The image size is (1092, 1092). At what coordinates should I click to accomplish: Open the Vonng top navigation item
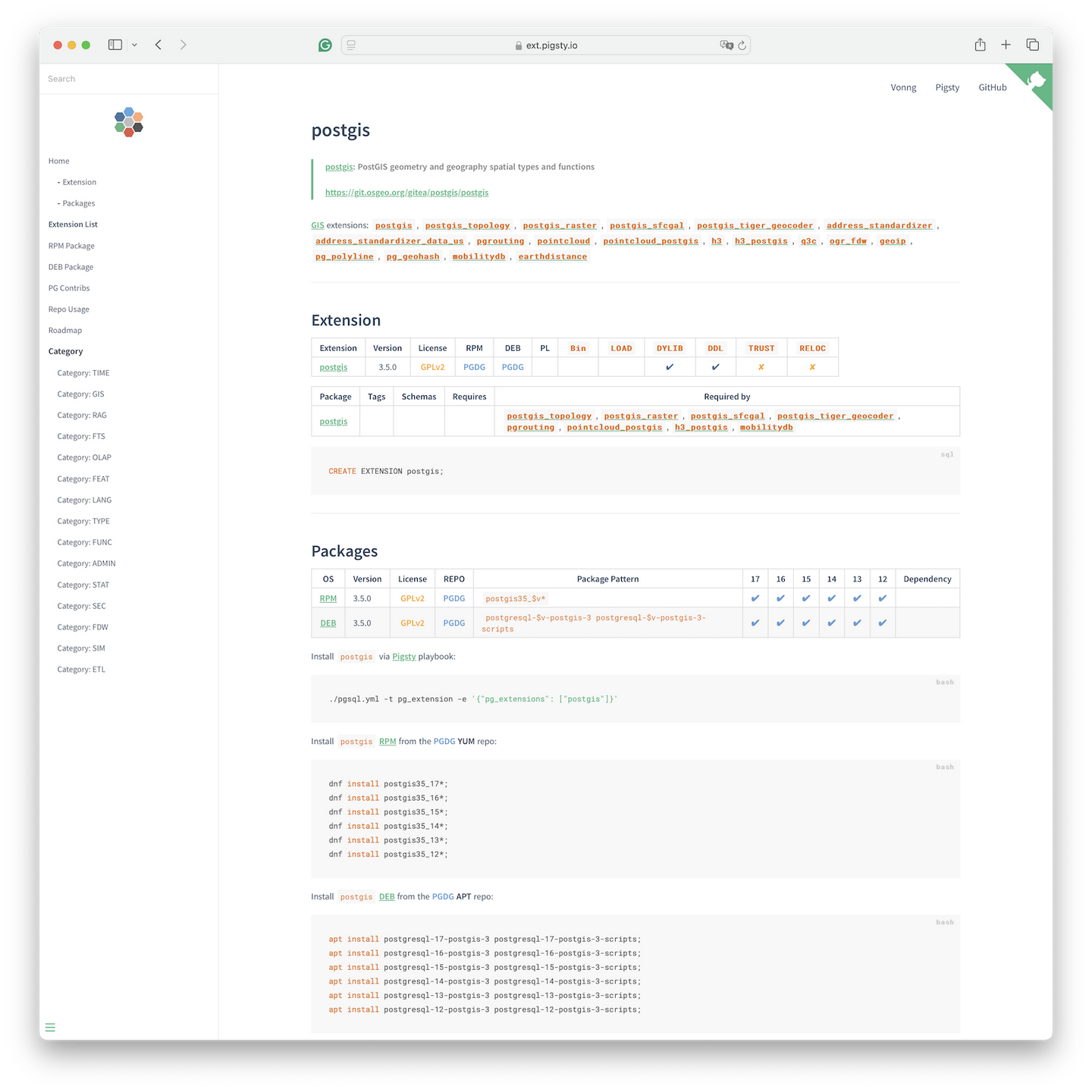click(x=903, y=87)
